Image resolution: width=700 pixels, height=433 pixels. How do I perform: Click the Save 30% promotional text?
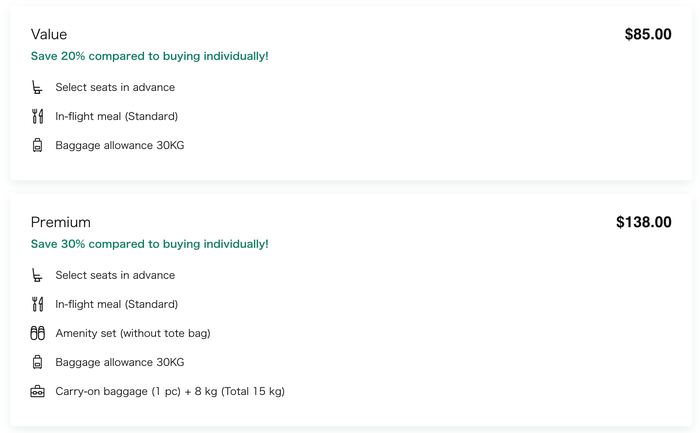coord(150,244)
